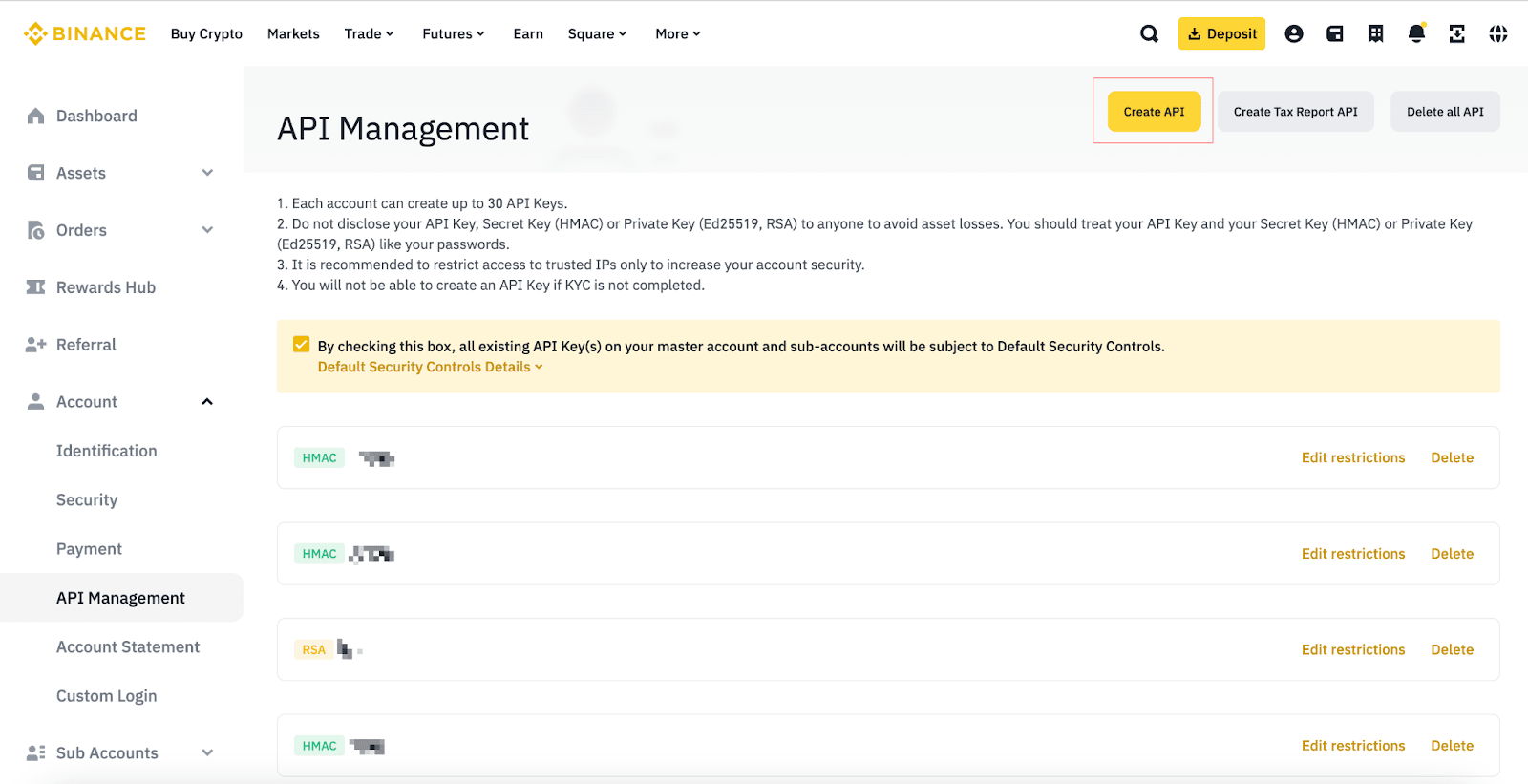Open Custom Login page
This screenshot has width=1528, height=784.
(x=106, y=696)
